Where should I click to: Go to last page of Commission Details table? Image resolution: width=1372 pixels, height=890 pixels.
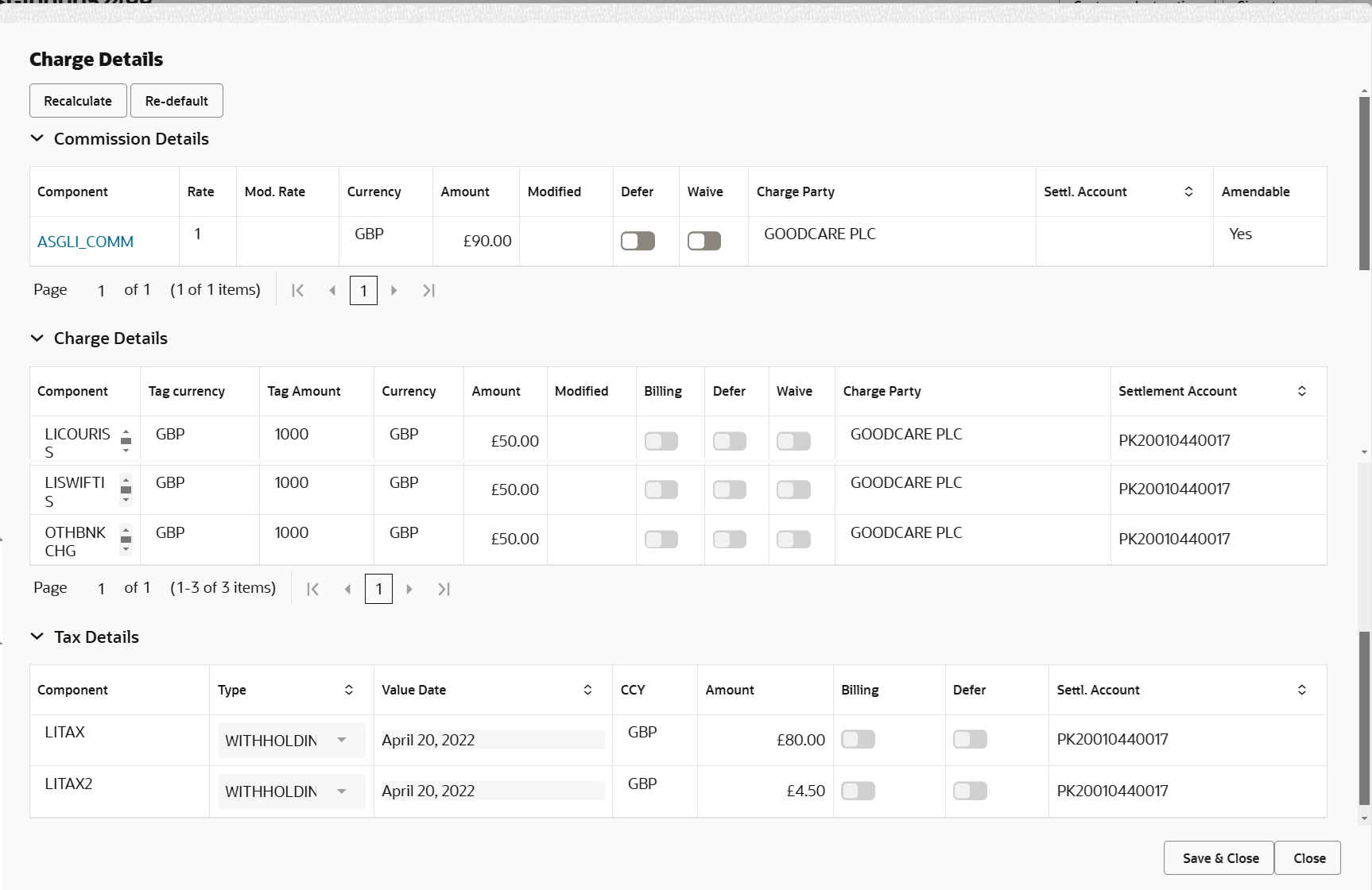[428, 290]
